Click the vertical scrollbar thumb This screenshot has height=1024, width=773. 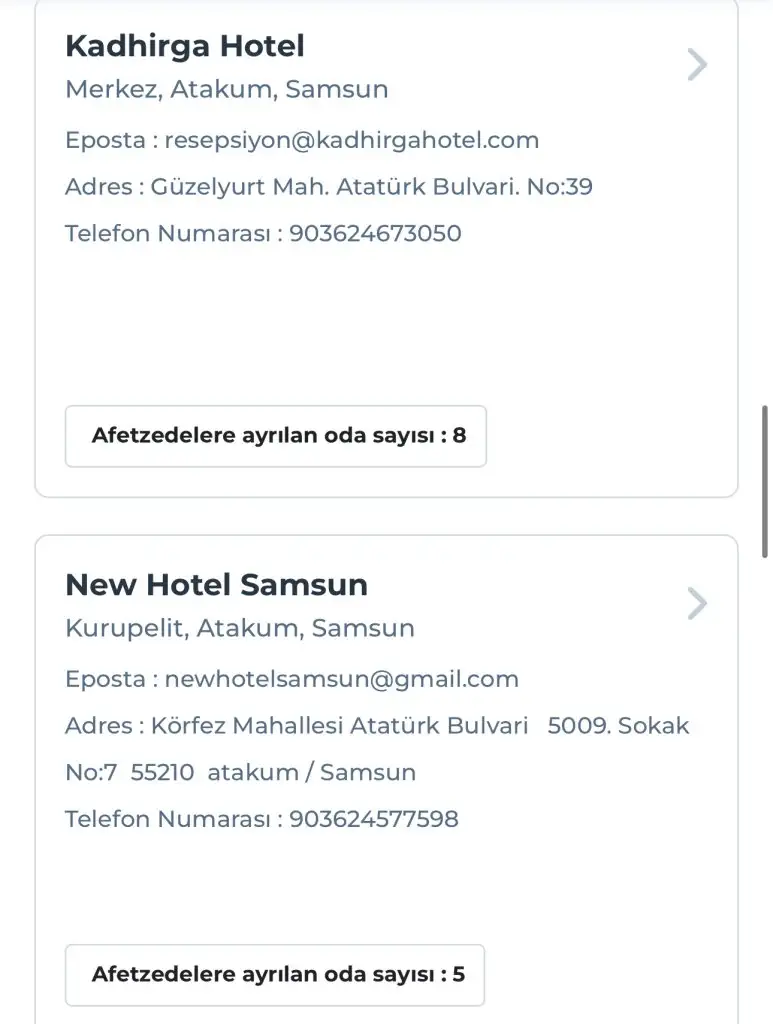[x=765, y=480]
